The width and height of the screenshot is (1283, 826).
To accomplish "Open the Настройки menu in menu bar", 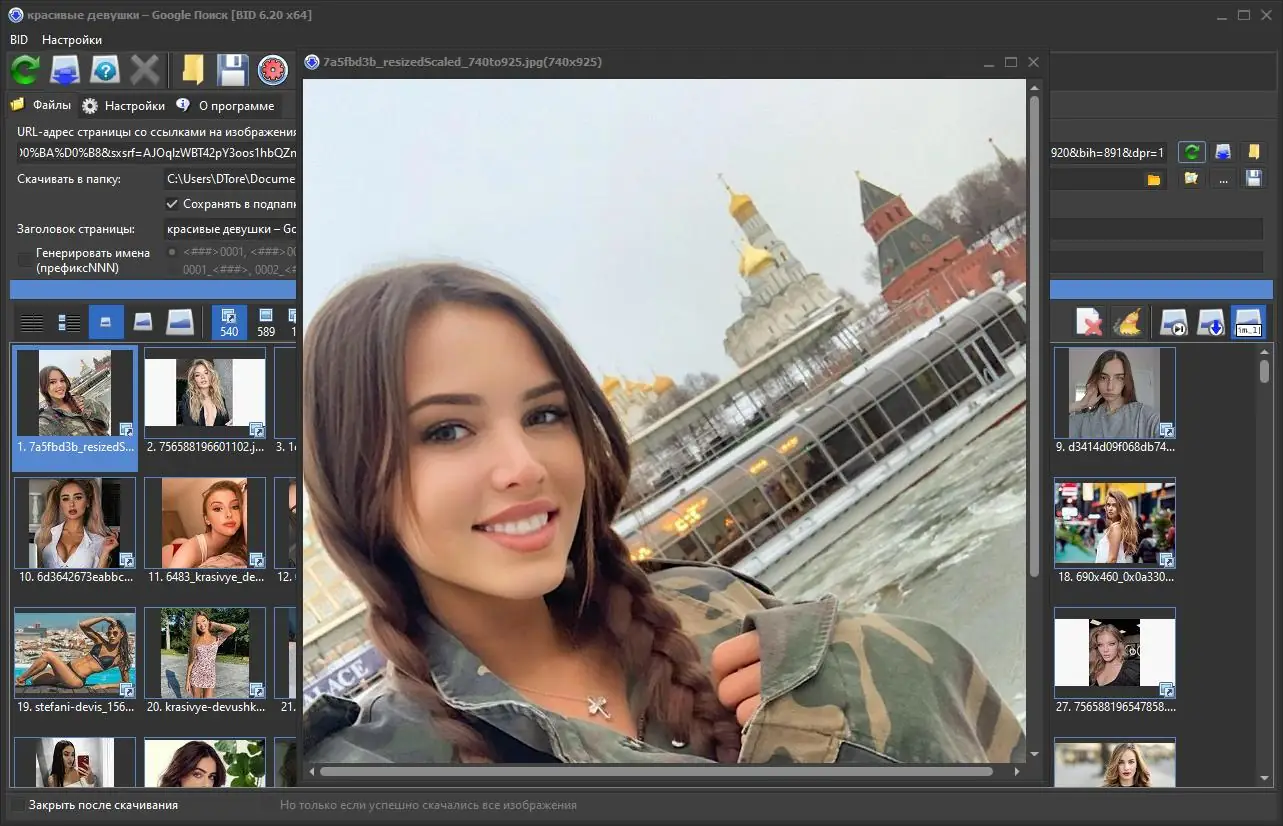I will coord(72,40).
